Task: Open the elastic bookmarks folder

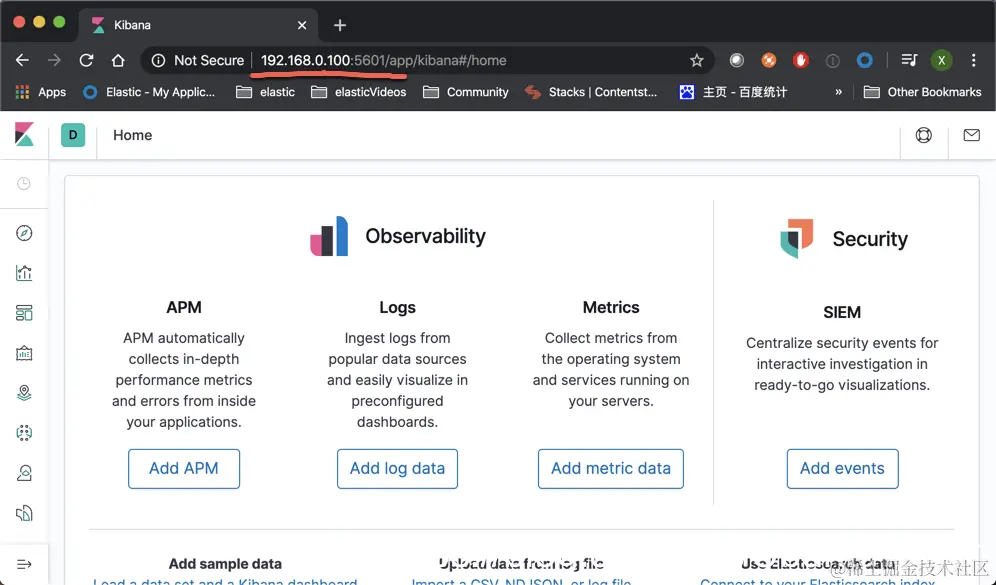Action: [x=266, y=92]
